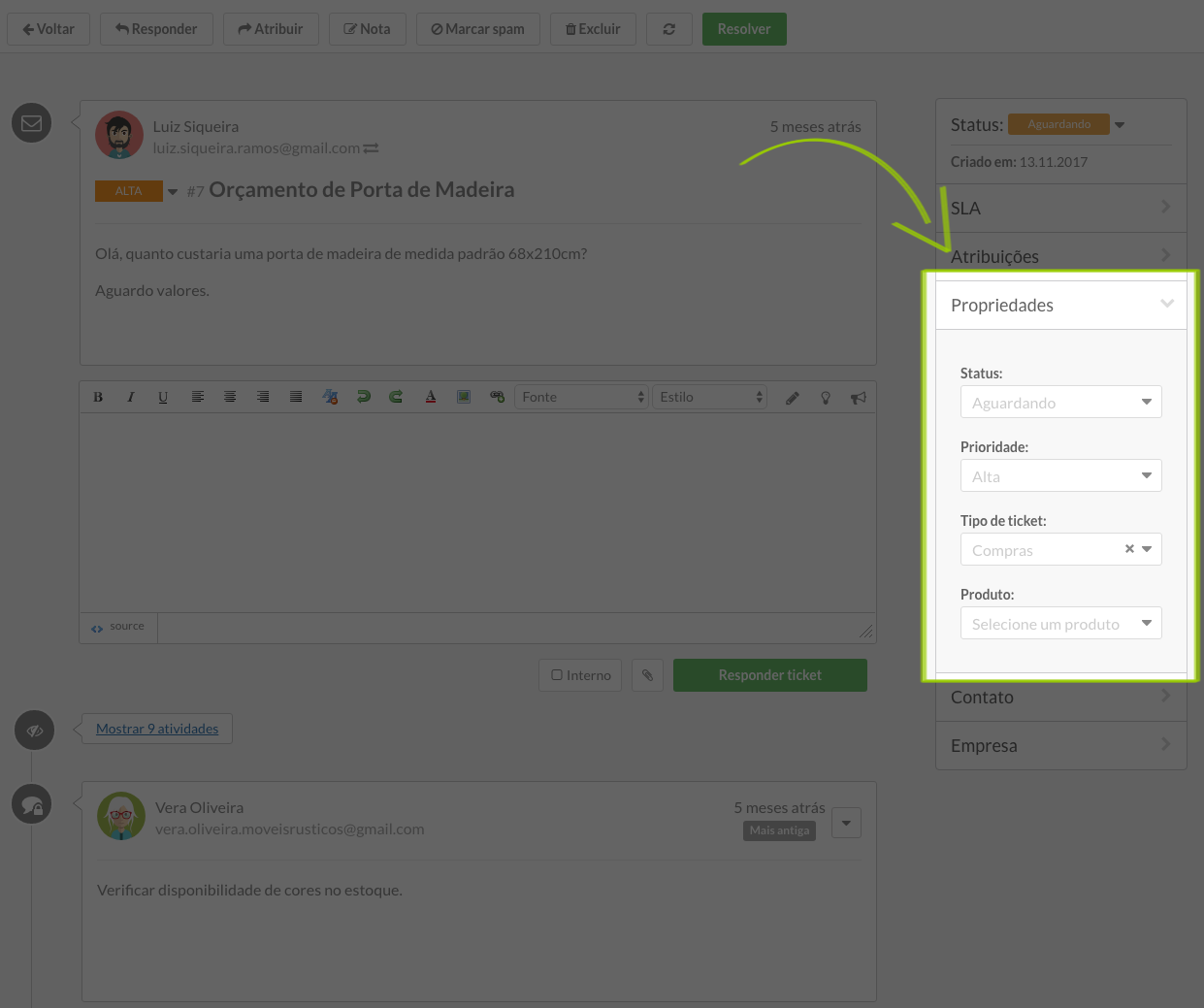This screenshot has width=1204, height=1008.
Task: Toggle source view in editor
Action: tap(118, 627)
